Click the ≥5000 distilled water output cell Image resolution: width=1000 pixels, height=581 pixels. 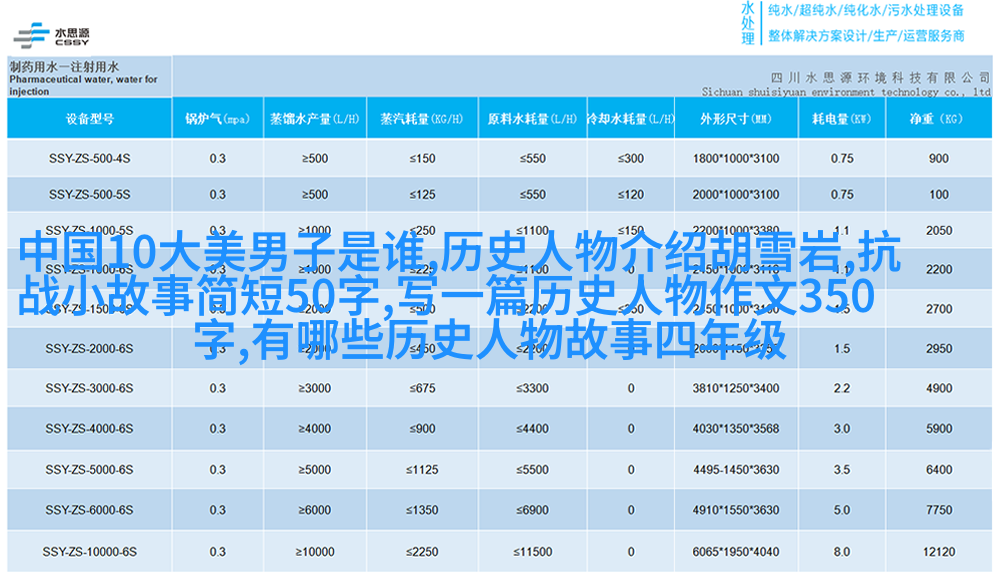[x=315, y=470]
